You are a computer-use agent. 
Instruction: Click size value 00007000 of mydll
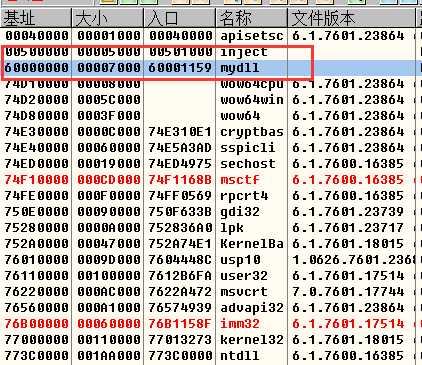[109, 68]
